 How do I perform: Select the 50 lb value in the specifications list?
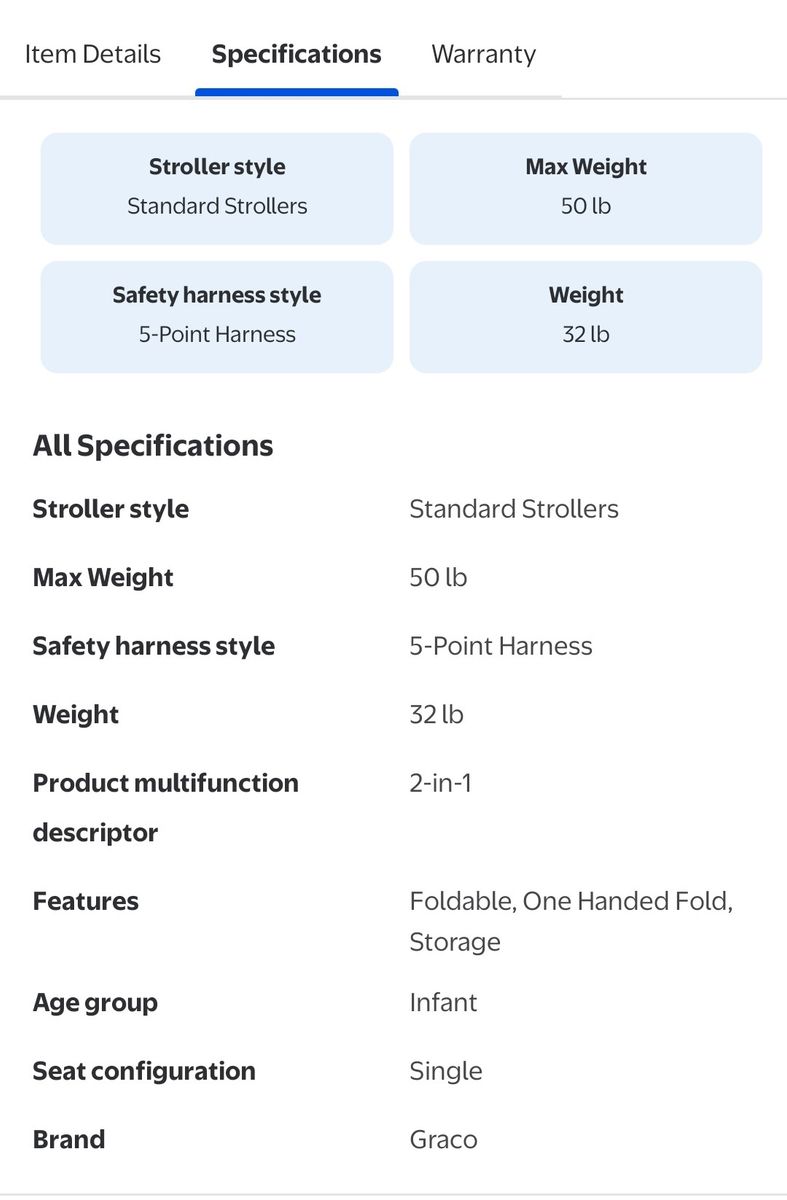438,577
